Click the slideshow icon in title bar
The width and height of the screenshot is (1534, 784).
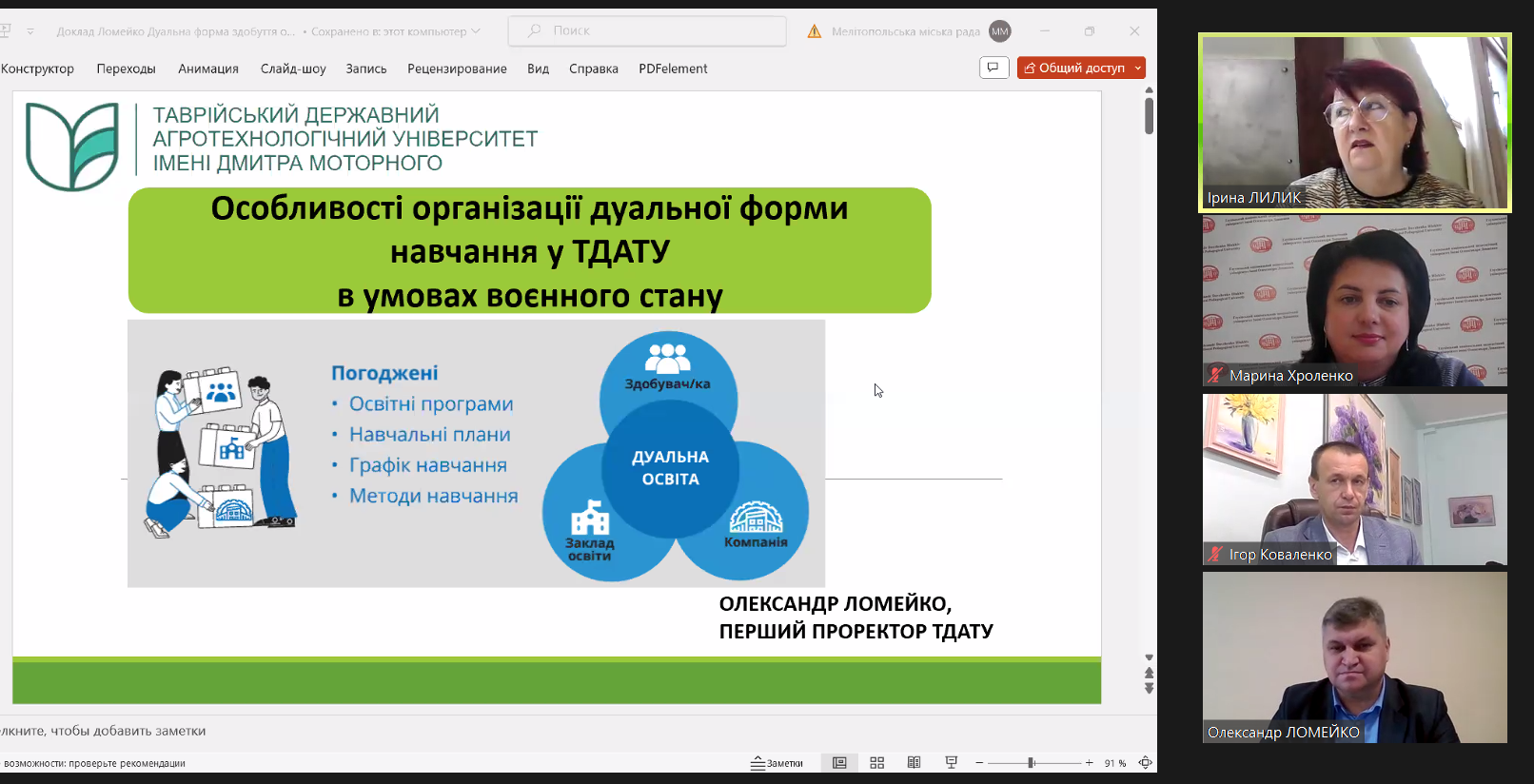(5, 31)
